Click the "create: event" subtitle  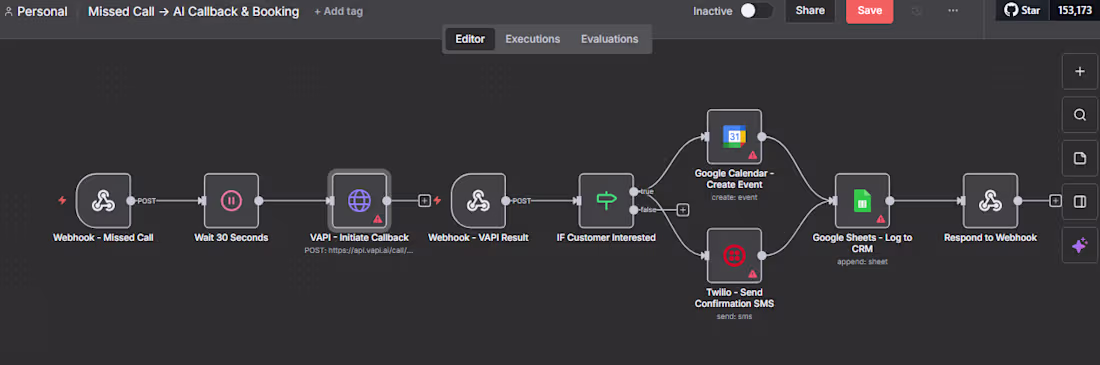point(735,197)
